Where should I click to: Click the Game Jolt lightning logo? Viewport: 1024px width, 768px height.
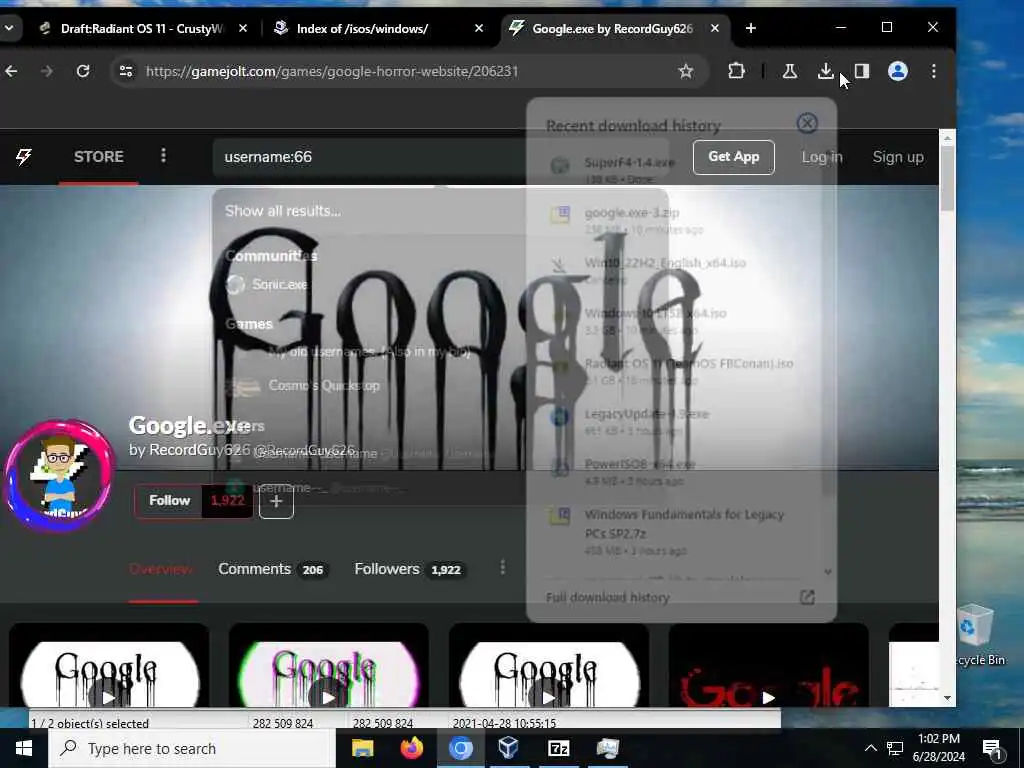tap(24, 157)
